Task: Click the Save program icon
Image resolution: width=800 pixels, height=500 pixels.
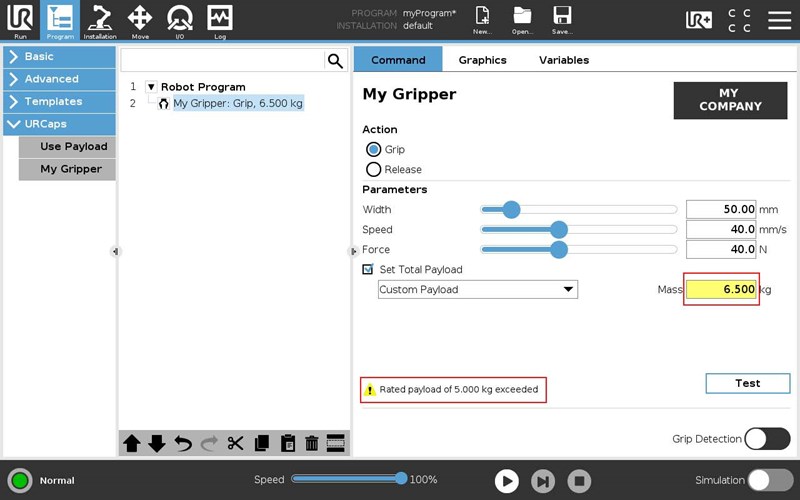Action: (562, 20)
